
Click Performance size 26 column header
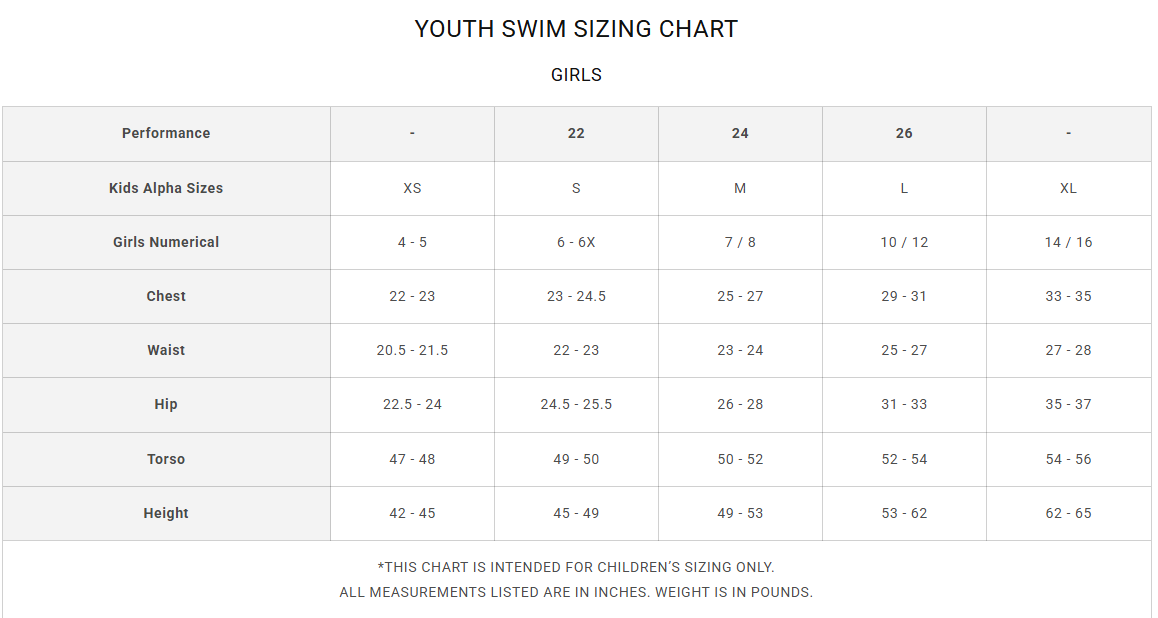[x=904, y=133]
